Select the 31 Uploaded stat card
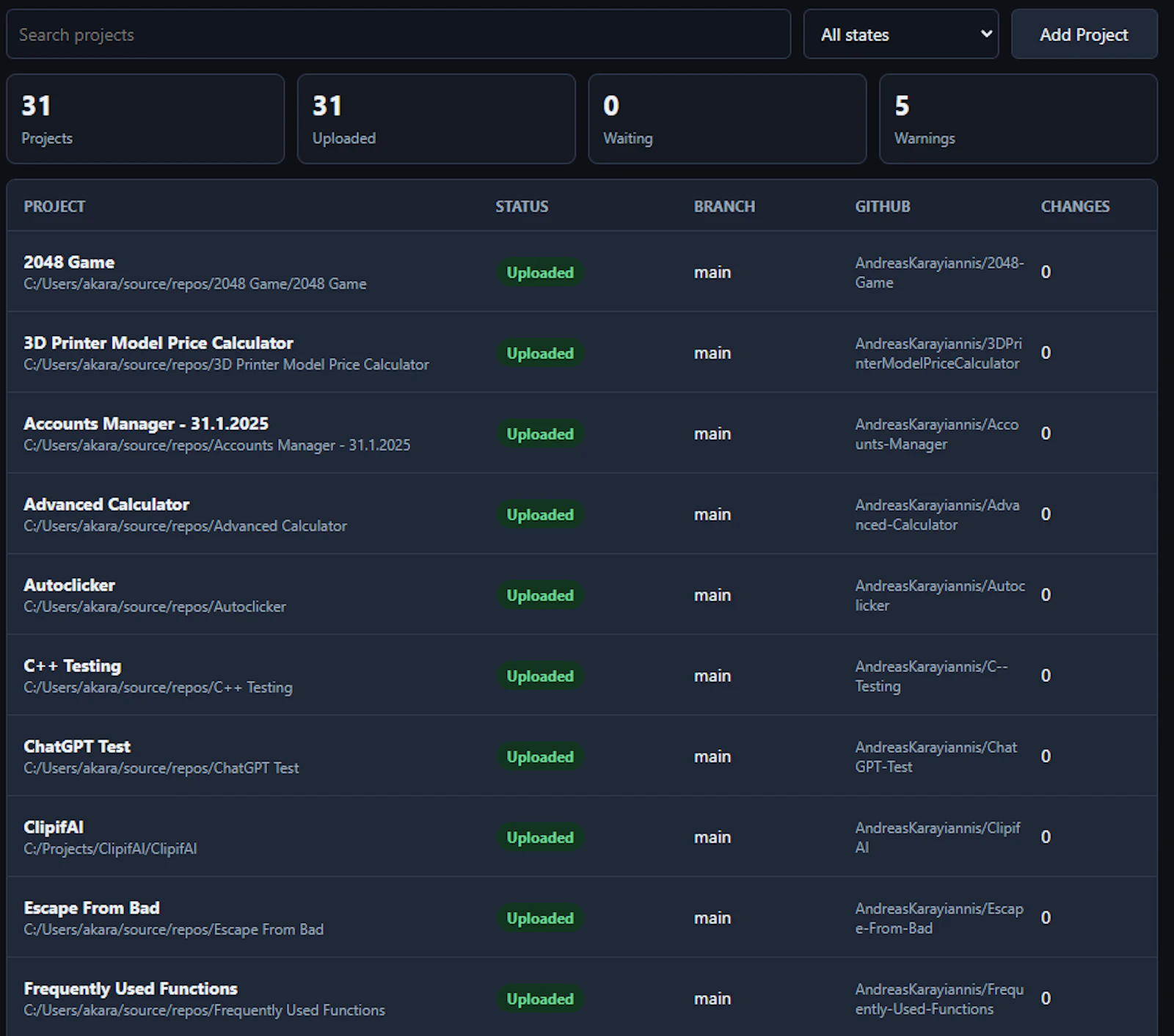The width and height of the screenshot is (1174, 1036). (x=436, y=119)
